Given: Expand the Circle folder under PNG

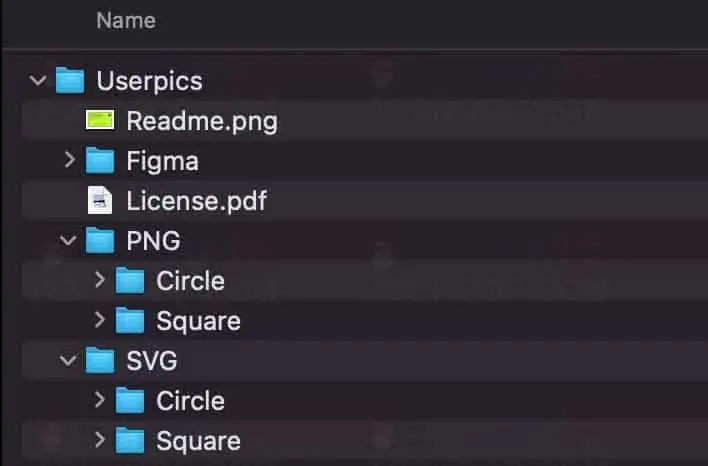Looking at the screenshot, I should point(99,280).
